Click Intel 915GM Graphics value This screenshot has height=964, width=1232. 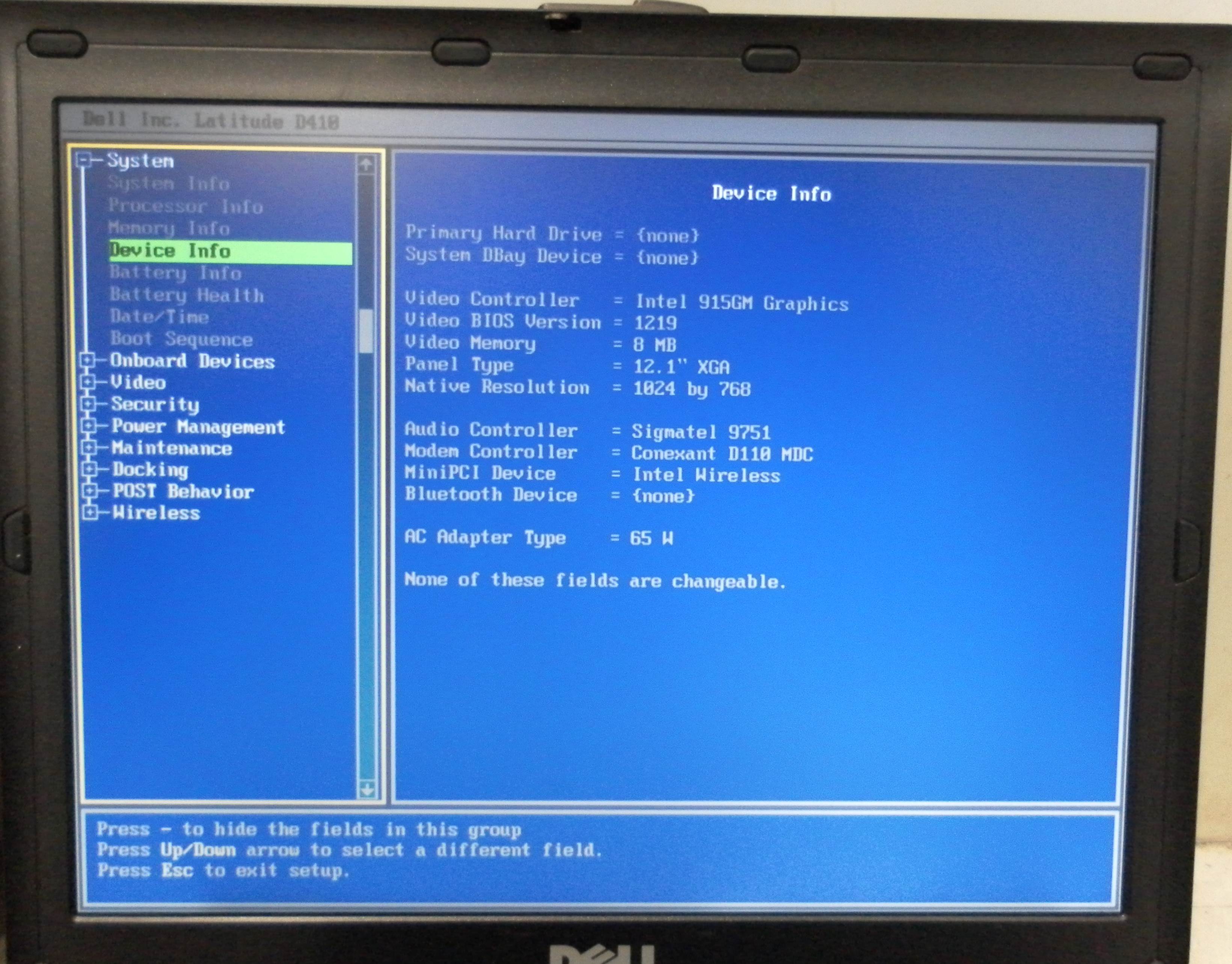coord(742,304)
